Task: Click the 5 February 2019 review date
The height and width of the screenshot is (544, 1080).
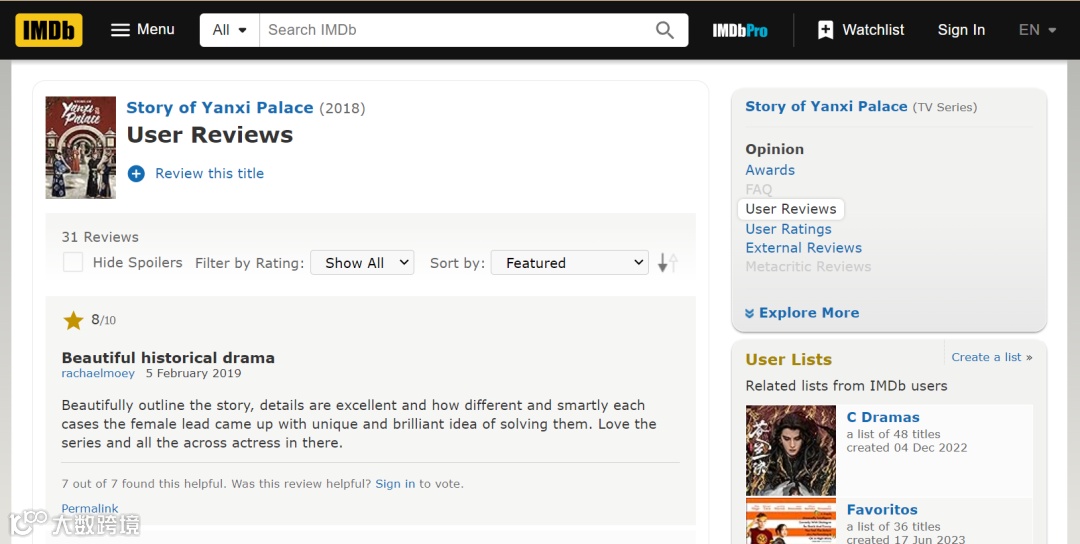Action: coord(194,373)
